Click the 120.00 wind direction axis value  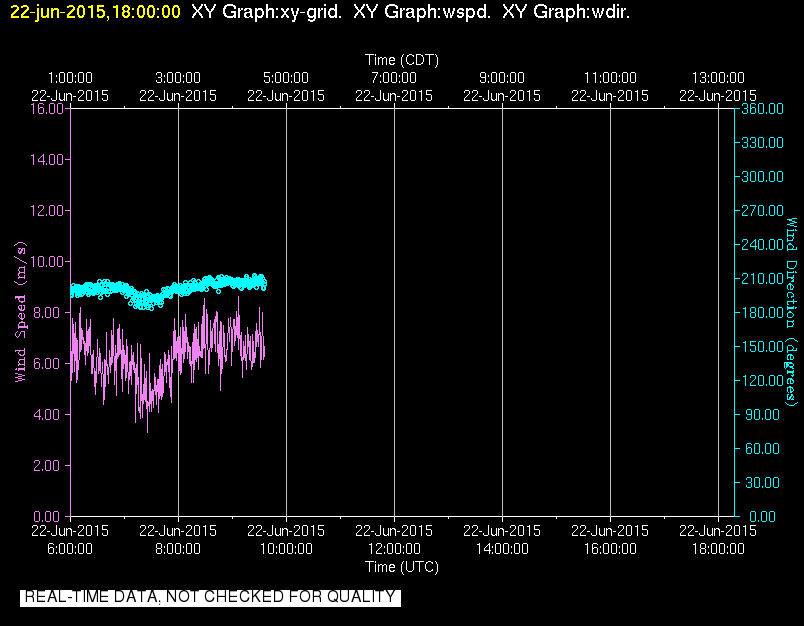click(762, 380)
